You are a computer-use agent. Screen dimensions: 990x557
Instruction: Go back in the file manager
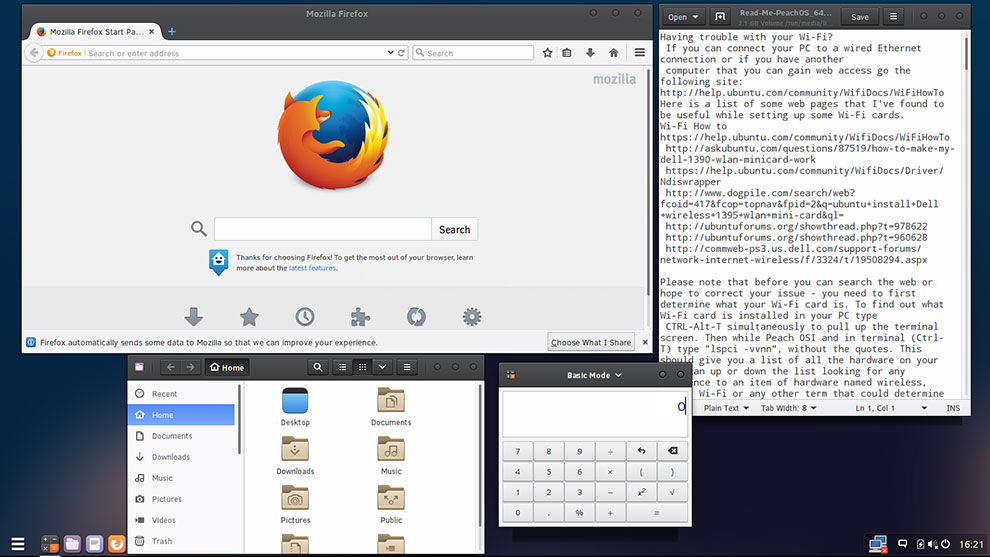tap(170, 367)
